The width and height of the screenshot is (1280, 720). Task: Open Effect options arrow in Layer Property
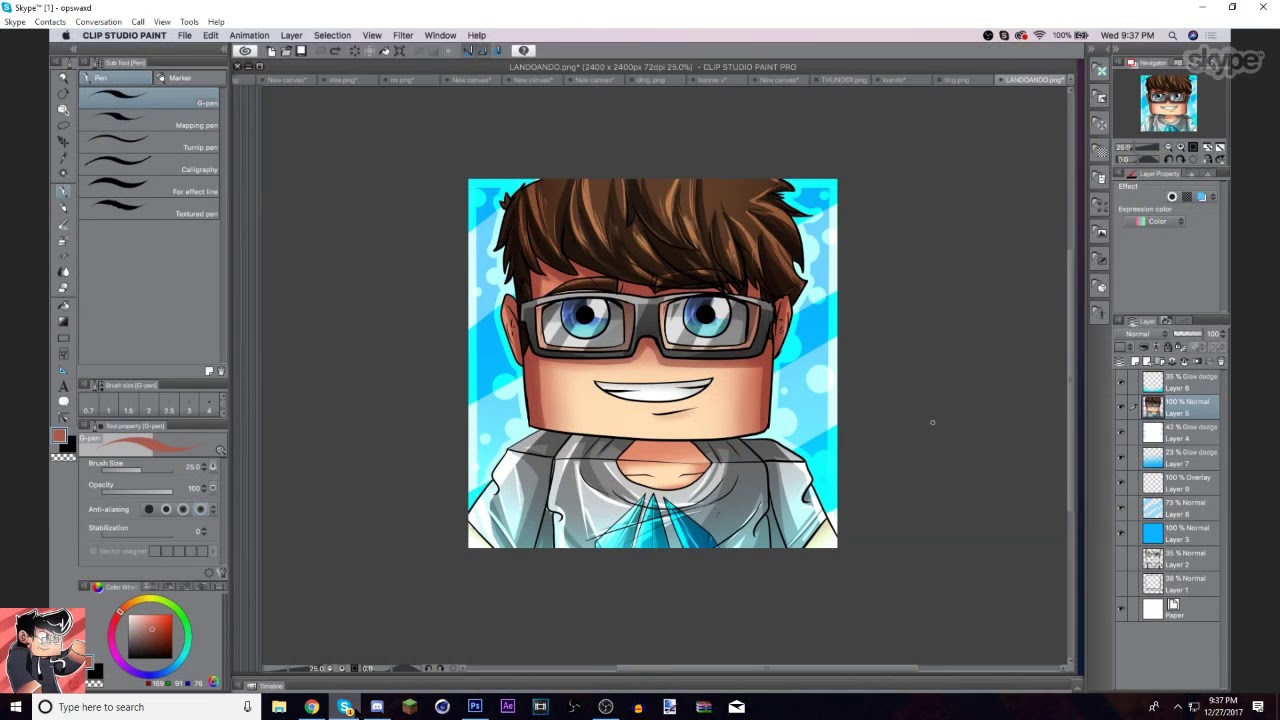pos(1213,197)
